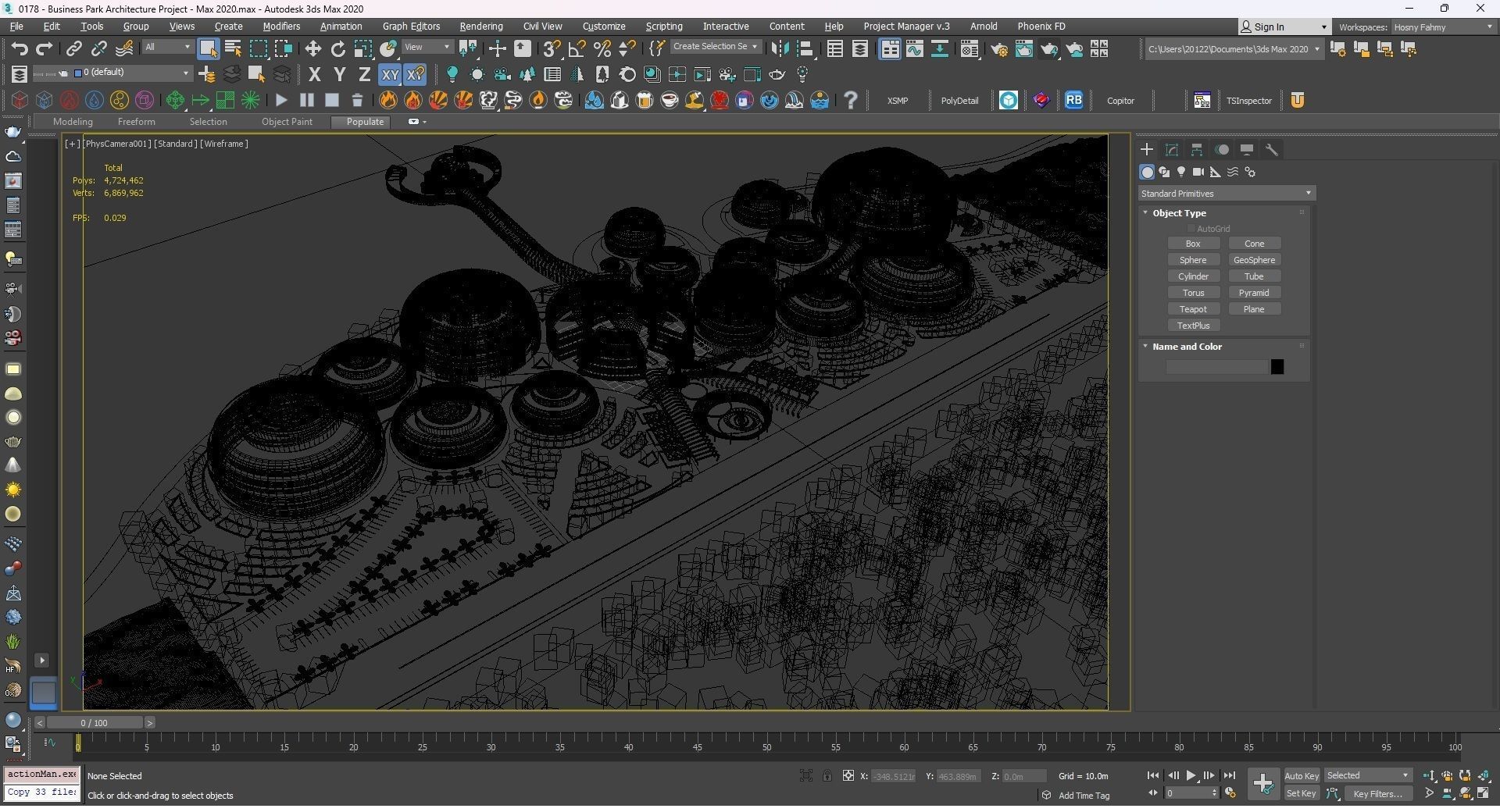Screen dimensions: 1500x812
Task: Switch to the Object Paint ribbon tab
Action: (287, 122)
